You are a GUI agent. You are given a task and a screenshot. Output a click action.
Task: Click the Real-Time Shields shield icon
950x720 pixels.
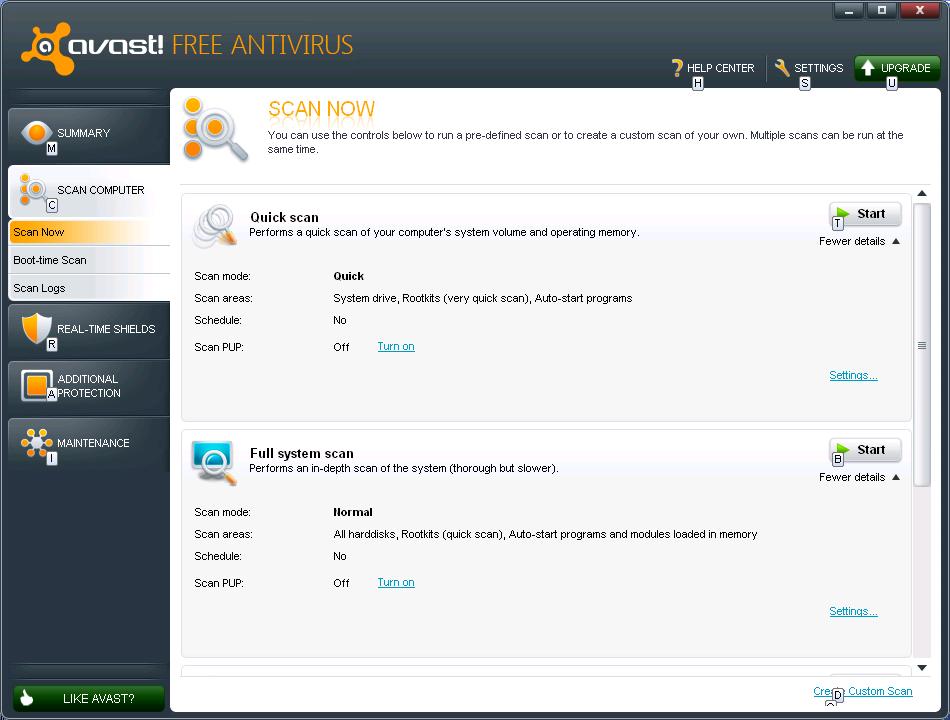point(38,329)
